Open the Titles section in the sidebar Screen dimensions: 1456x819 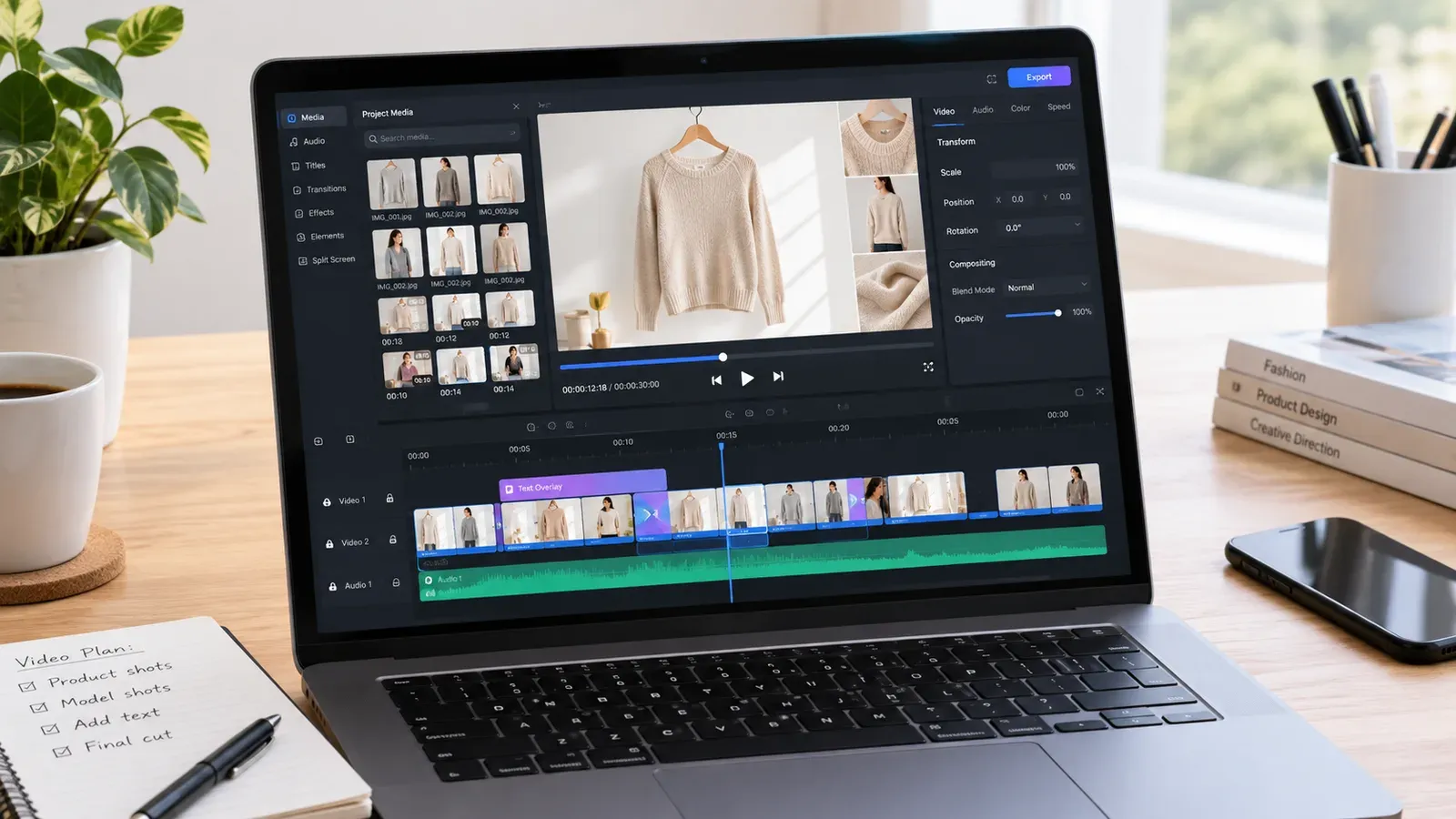point(308,166)
